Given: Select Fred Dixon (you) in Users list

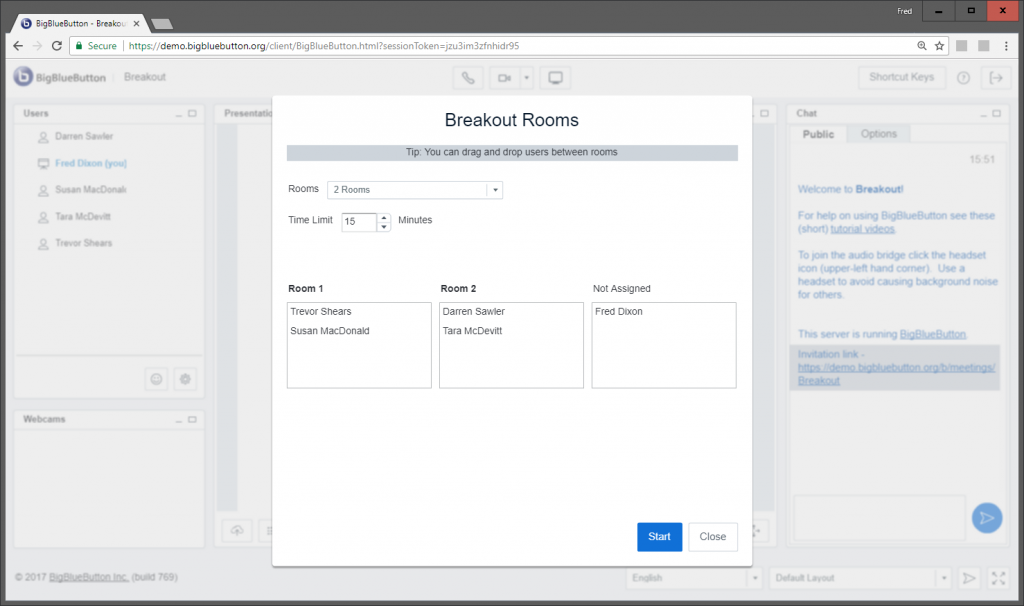Looking at the screenshot, I should click(91, 163).
